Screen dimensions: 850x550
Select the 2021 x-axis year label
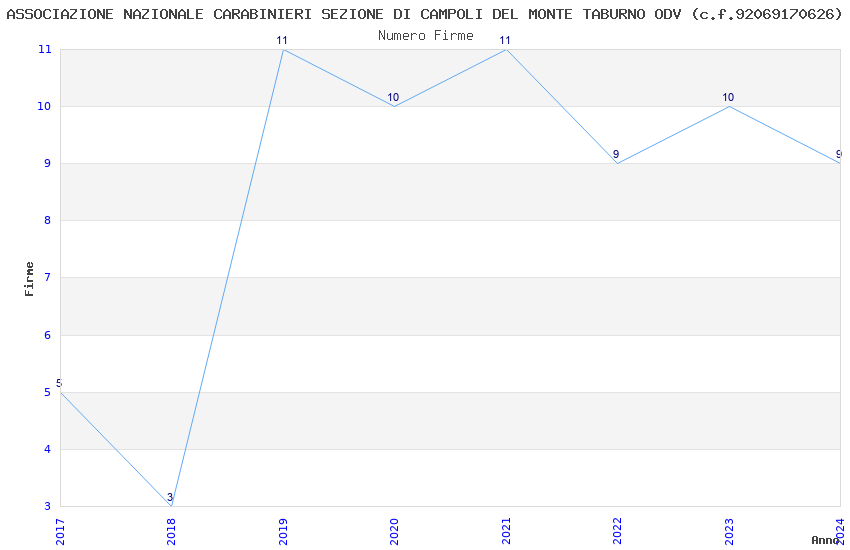[x=506, y=532]
